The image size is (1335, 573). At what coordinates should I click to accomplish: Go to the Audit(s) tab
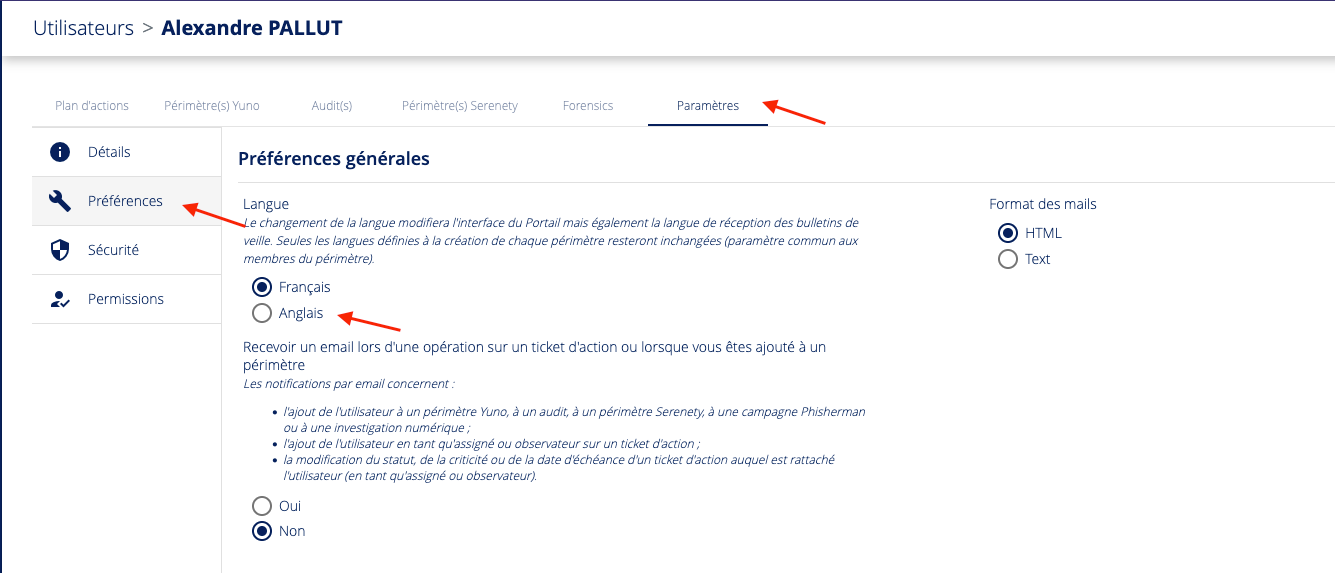pos(331,106)
